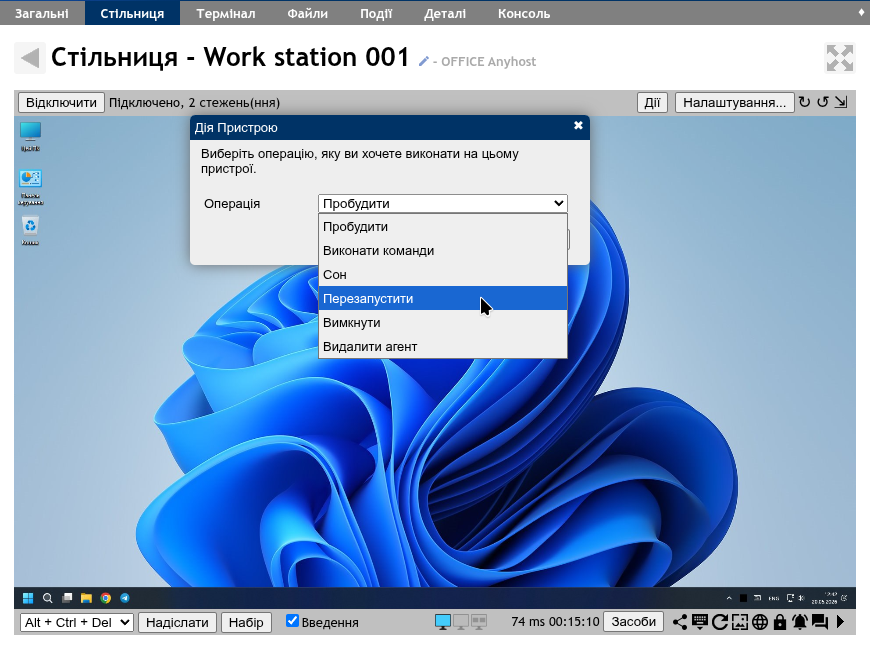Click the clock in the remote taskbar
The height and width of the screenshot is (651, 870).
pos(824,598)
